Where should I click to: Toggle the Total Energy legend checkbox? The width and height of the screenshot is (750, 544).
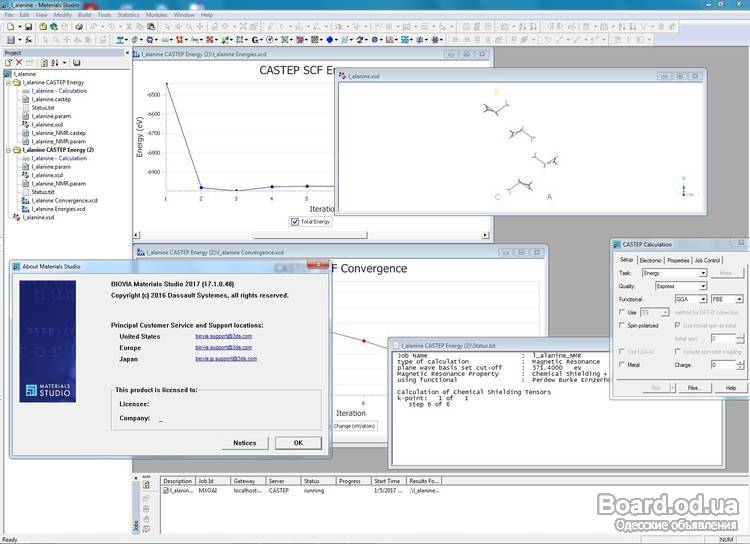click(x=295, y=222)
